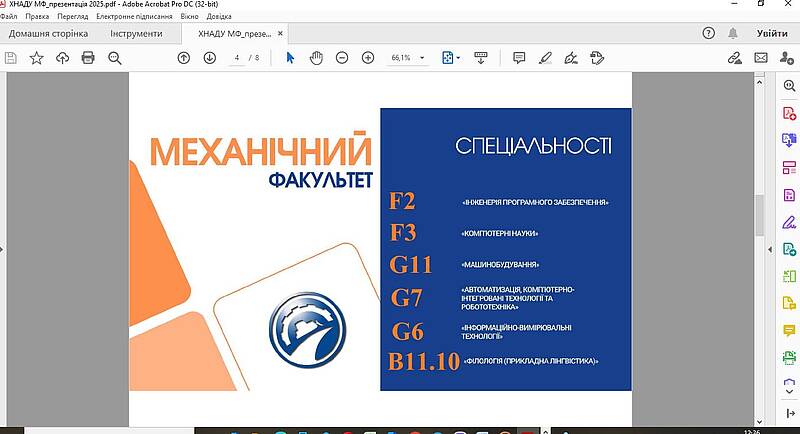Viewport: 800px width, 434px height.
Task: Click the share with others person icon
Action: pyautogui.click(x=786, y=58)
